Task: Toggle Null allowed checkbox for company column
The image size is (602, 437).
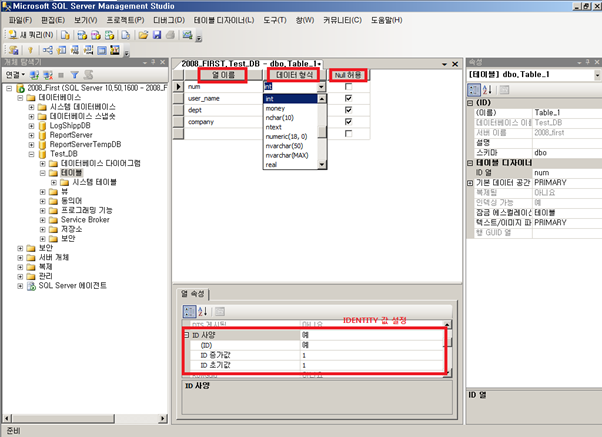Action: click(x=348, y=122)
